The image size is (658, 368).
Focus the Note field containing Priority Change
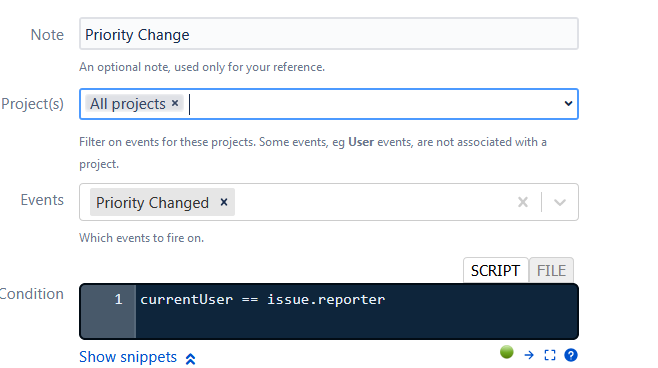(329, 34)
